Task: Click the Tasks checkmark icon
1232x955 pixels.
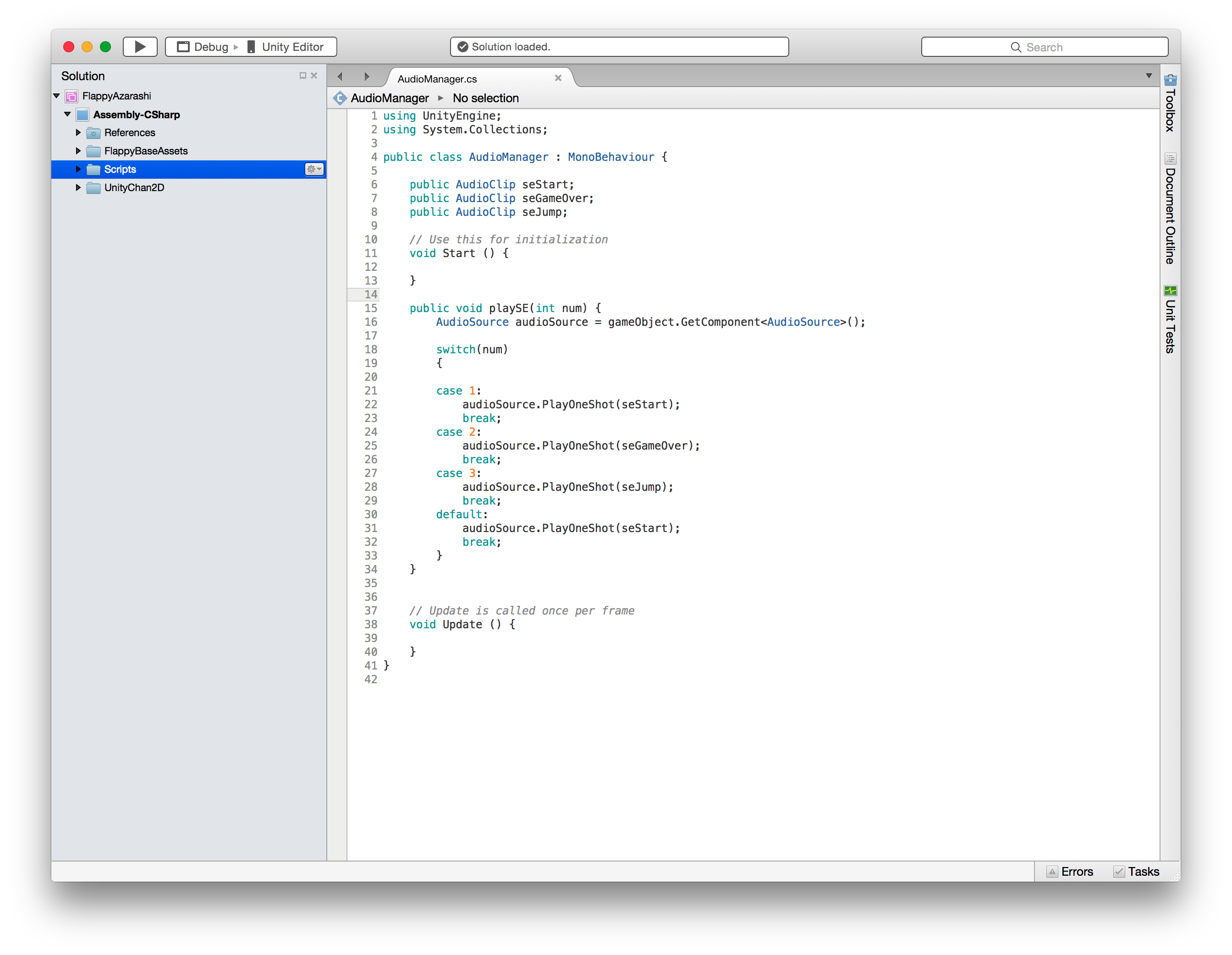Action: coord(1119,872)
